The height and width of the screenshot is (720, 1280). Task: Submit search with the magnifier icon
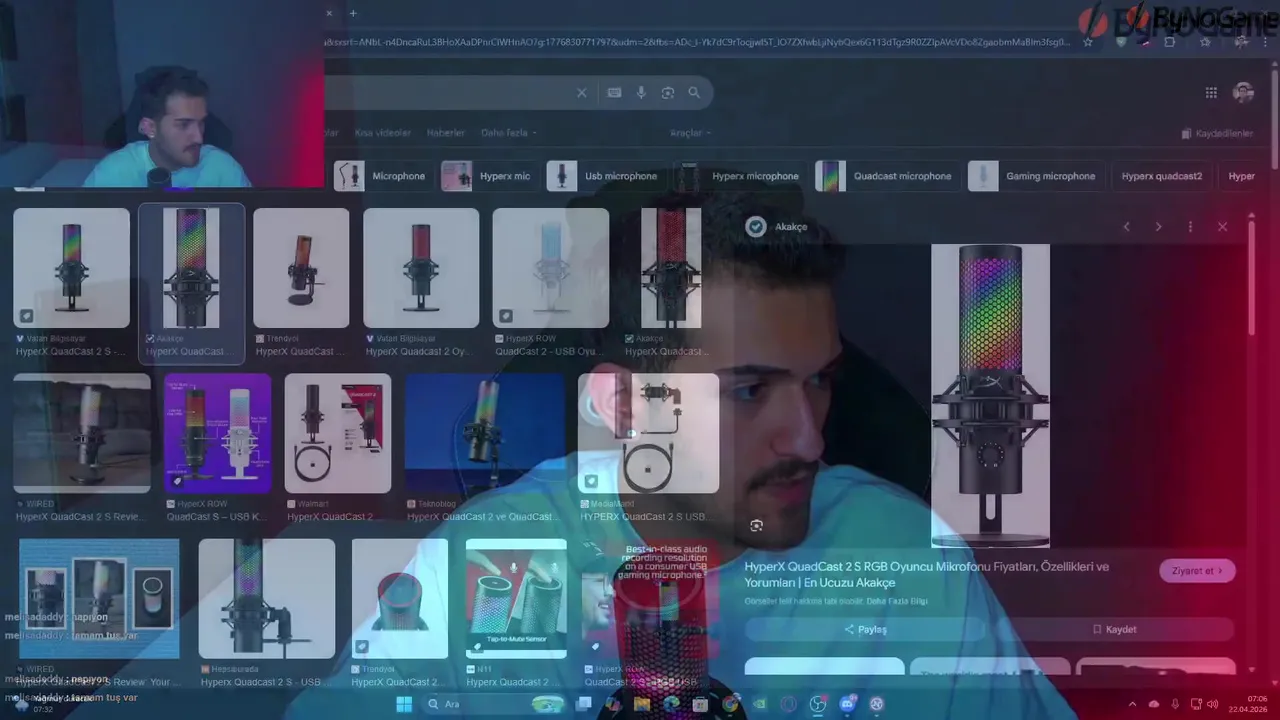(x=694, y=93)
